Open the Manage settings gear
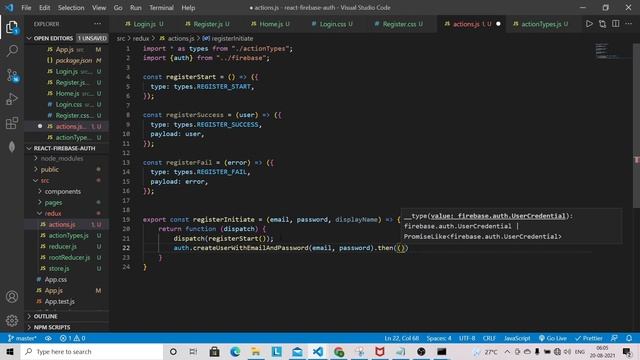 (12, 320)
